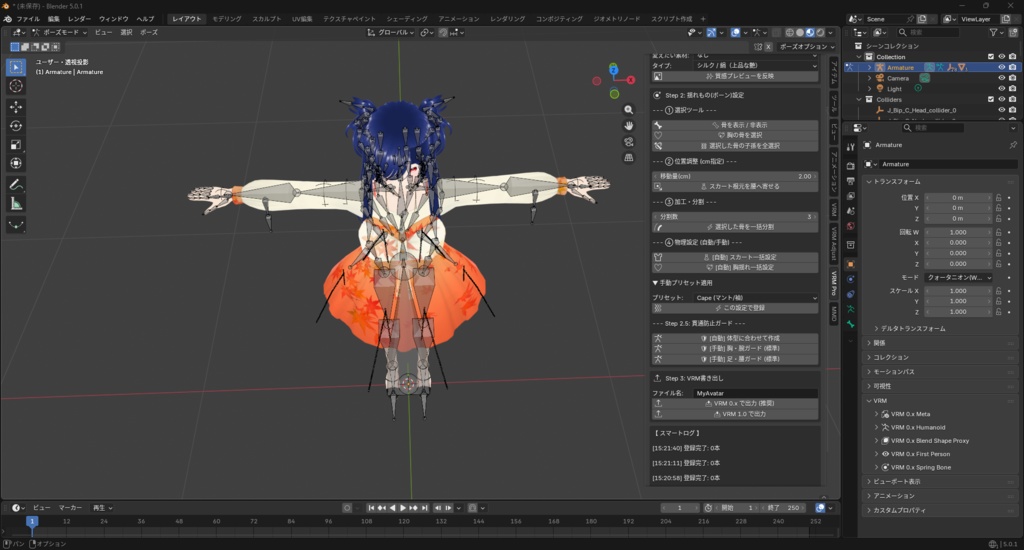Click the VRM 1.0 で出力 button
Viewport: 1024px width, 550px height.
[x=735, y=413]
